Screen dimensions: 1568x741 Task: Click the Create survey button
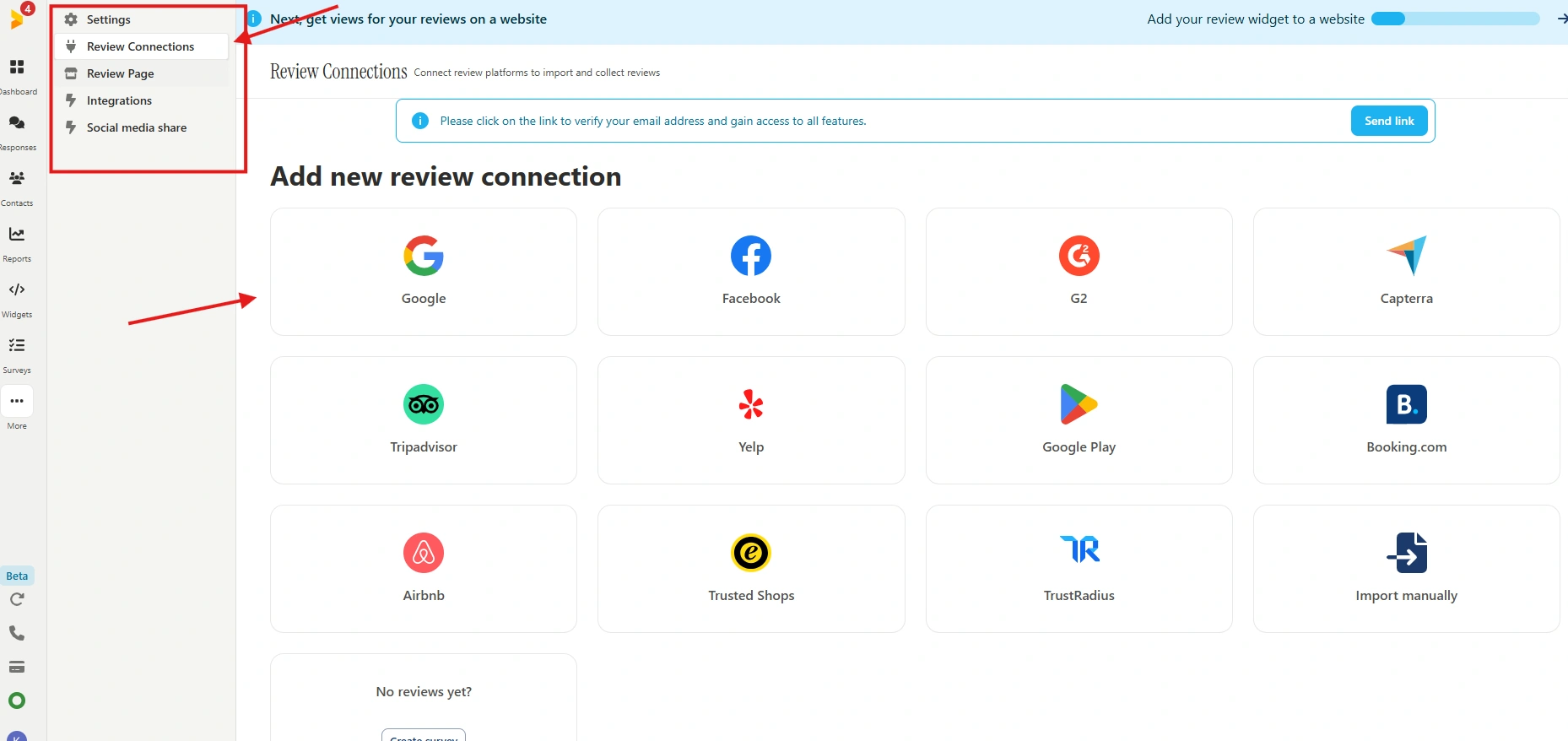click(x=424, y=735)
